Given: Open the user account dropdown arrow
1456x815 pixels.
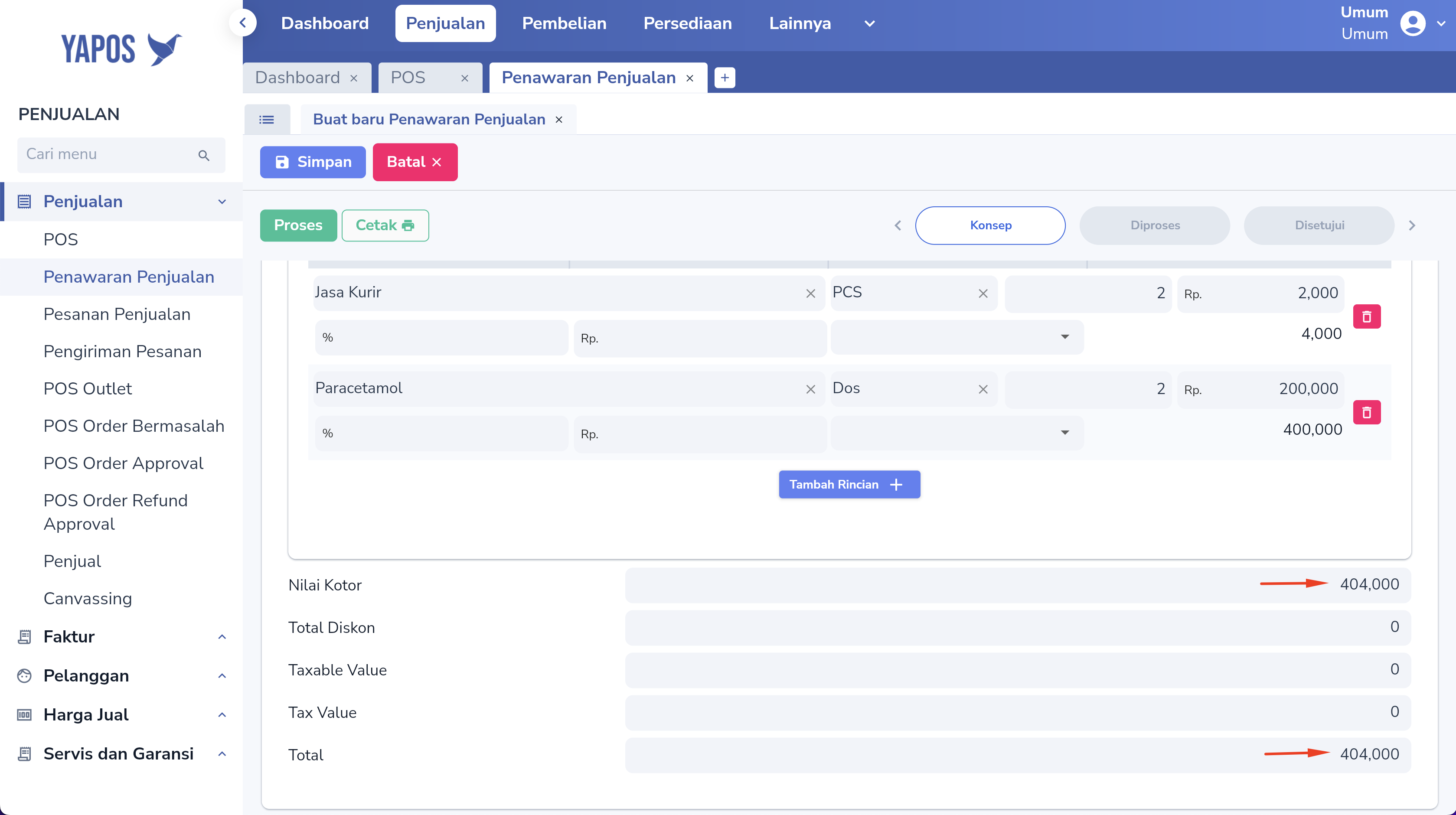Looking at the screenshot, I should [x=1441, y=24].
